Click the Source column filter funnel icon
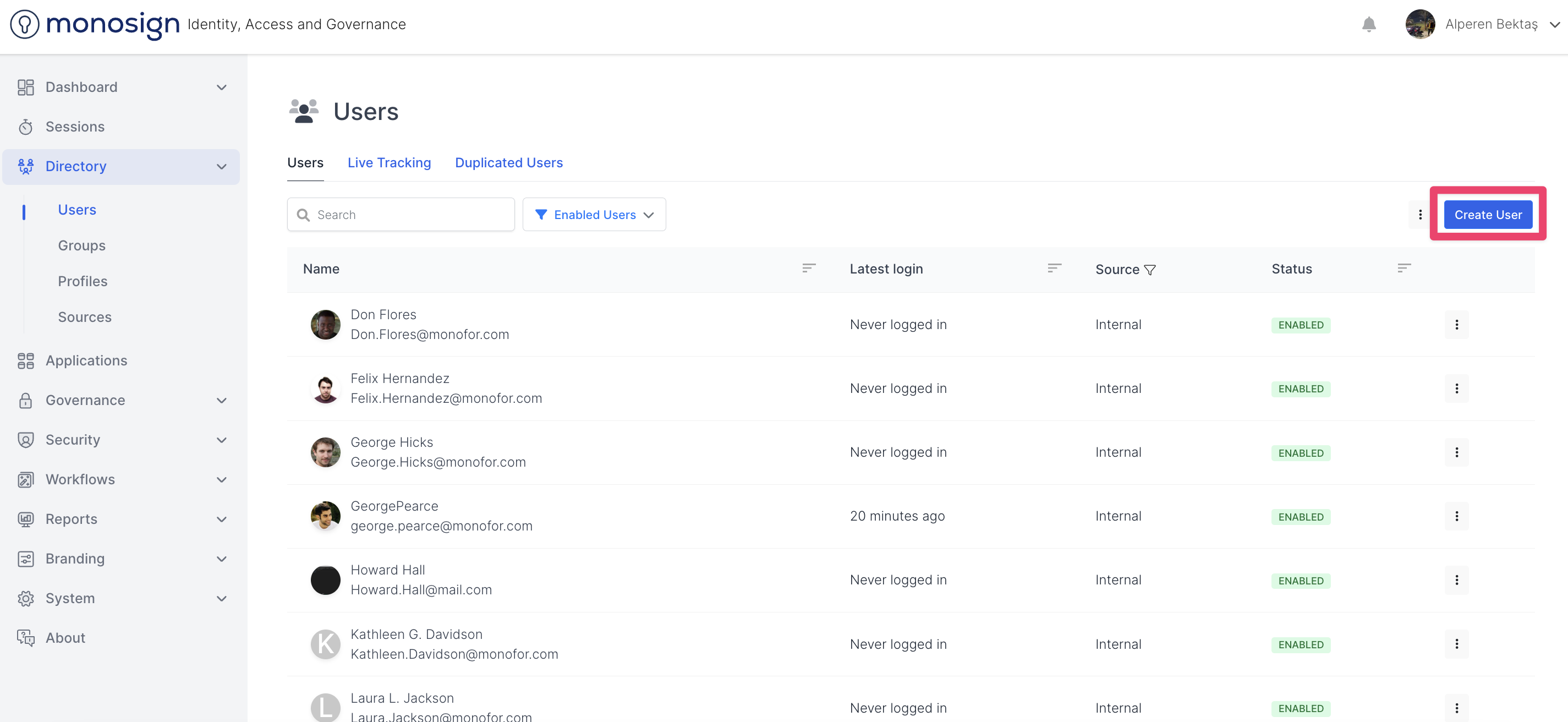Viewport: 1568px width, 722px height. click(x=1149, y=270)
